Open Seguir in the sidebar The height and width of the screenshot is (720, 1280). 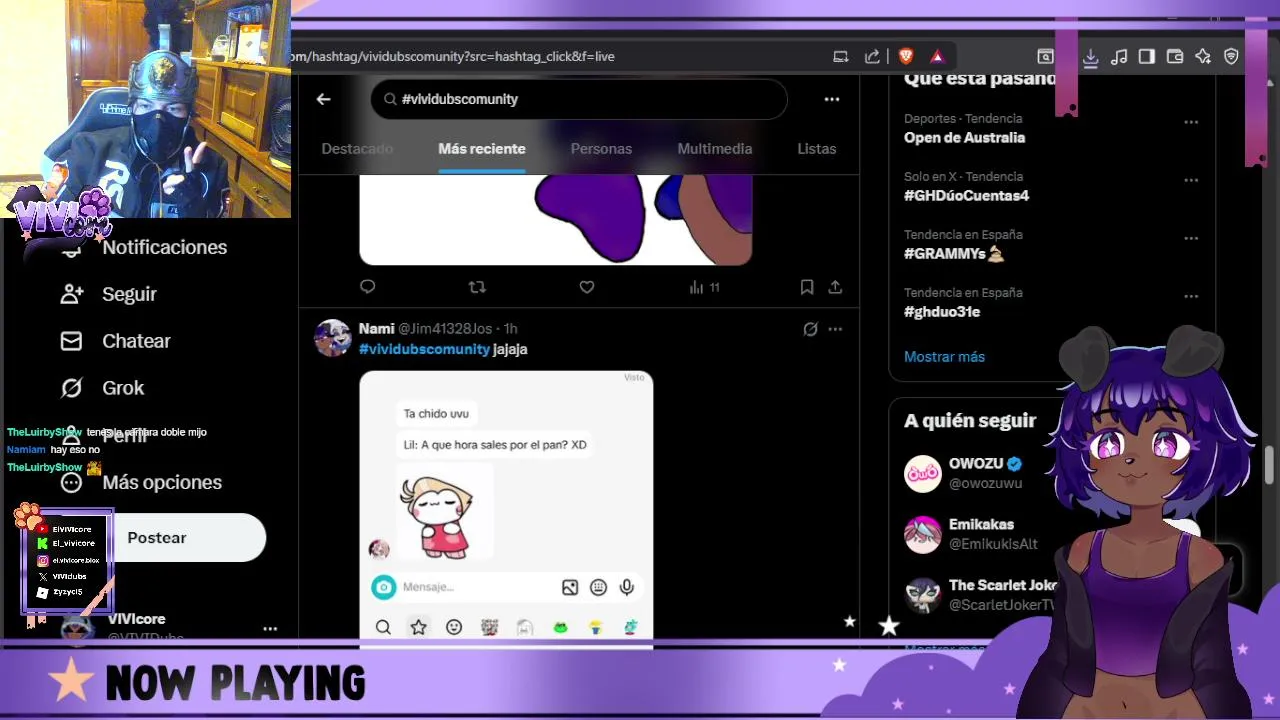tap(108, 294)
